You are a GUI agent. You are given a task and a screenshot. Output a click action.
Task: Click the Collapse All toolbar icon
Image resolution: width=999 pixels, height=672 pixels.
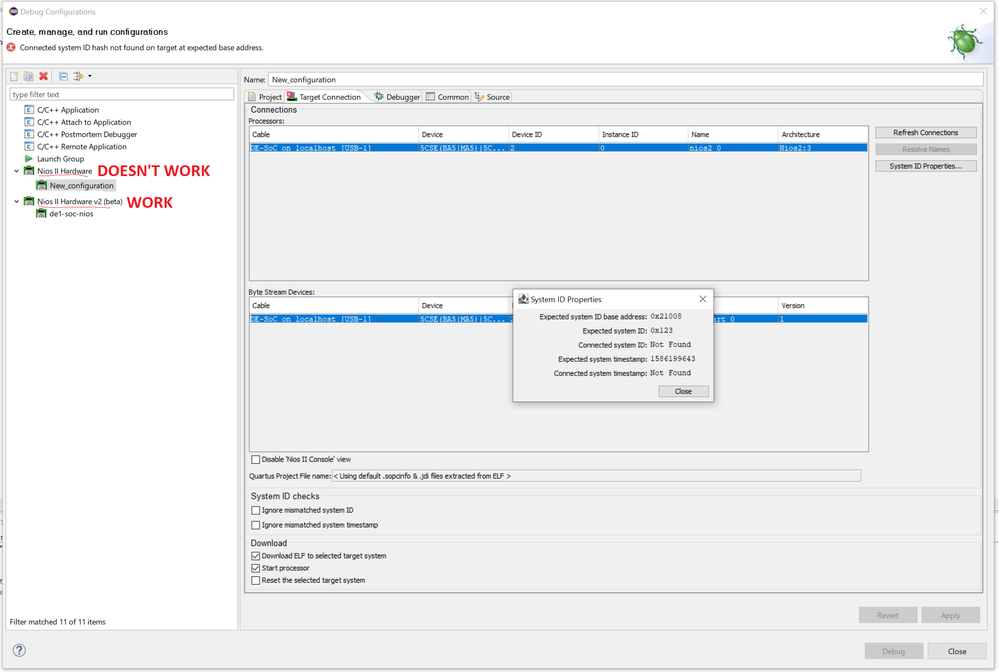point(63,76)
